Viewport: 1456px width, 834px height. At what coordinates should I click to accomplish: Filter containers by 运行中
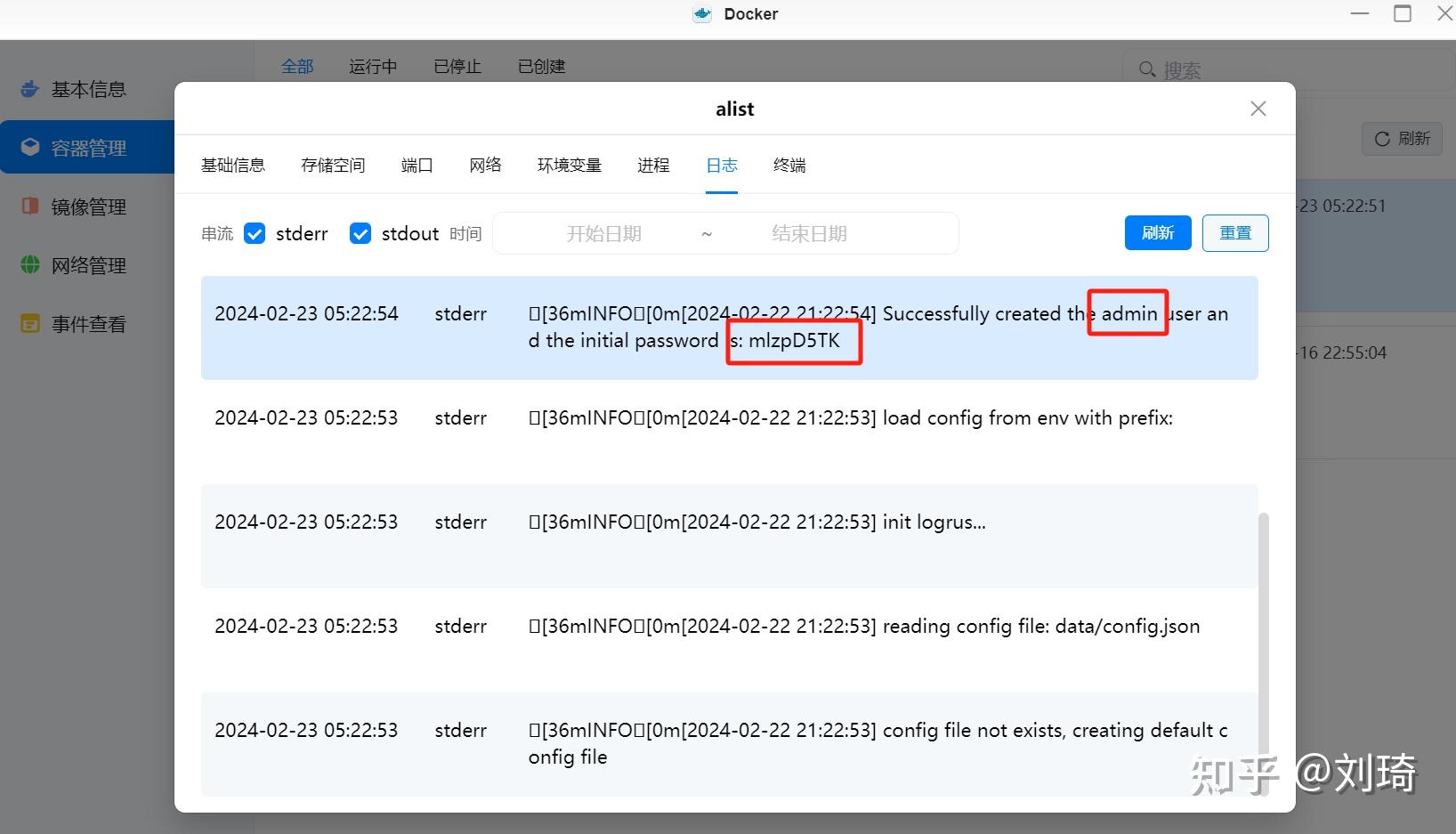coord(373,66)
